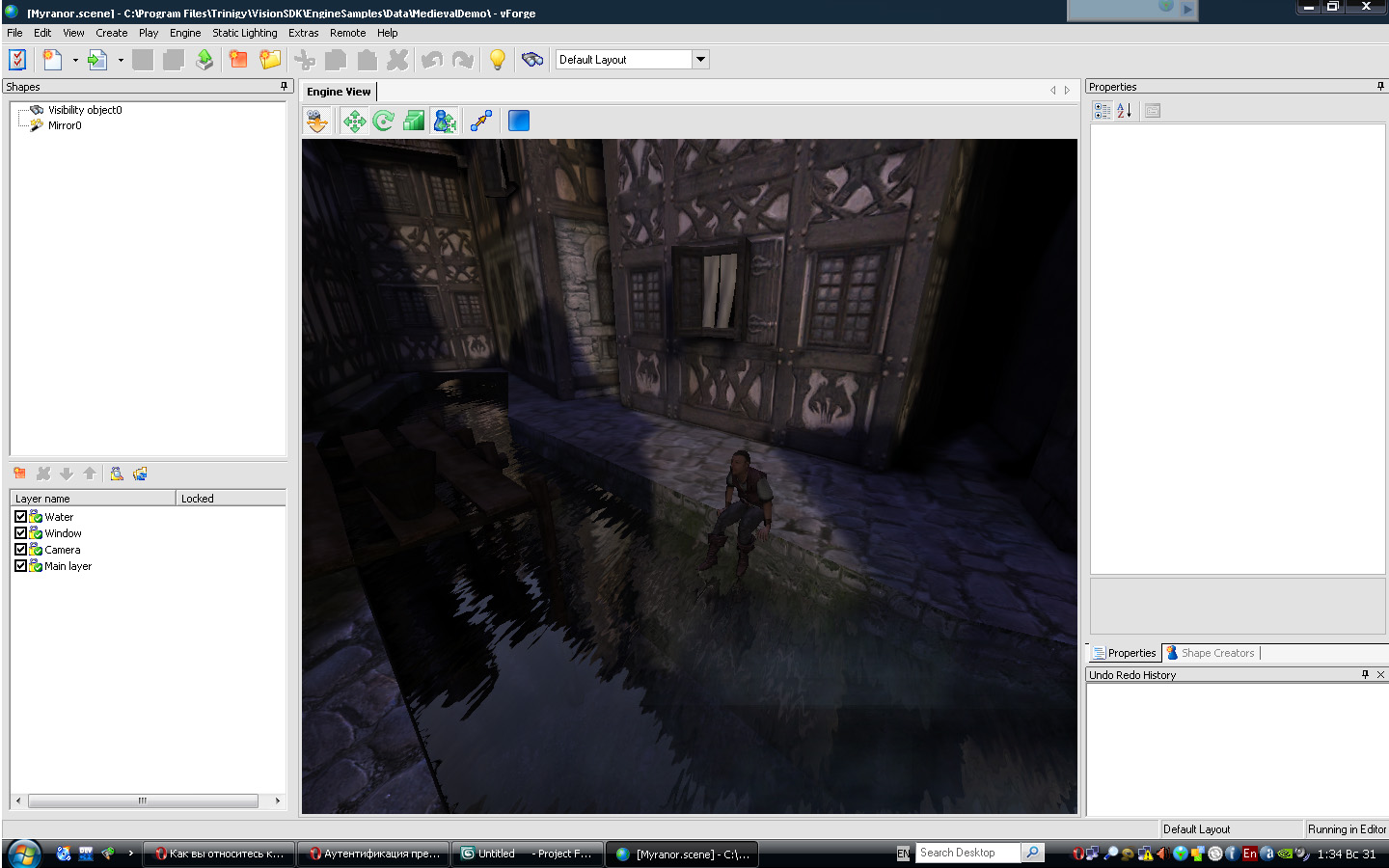Click the lock with magnifier layer icon

117,474
